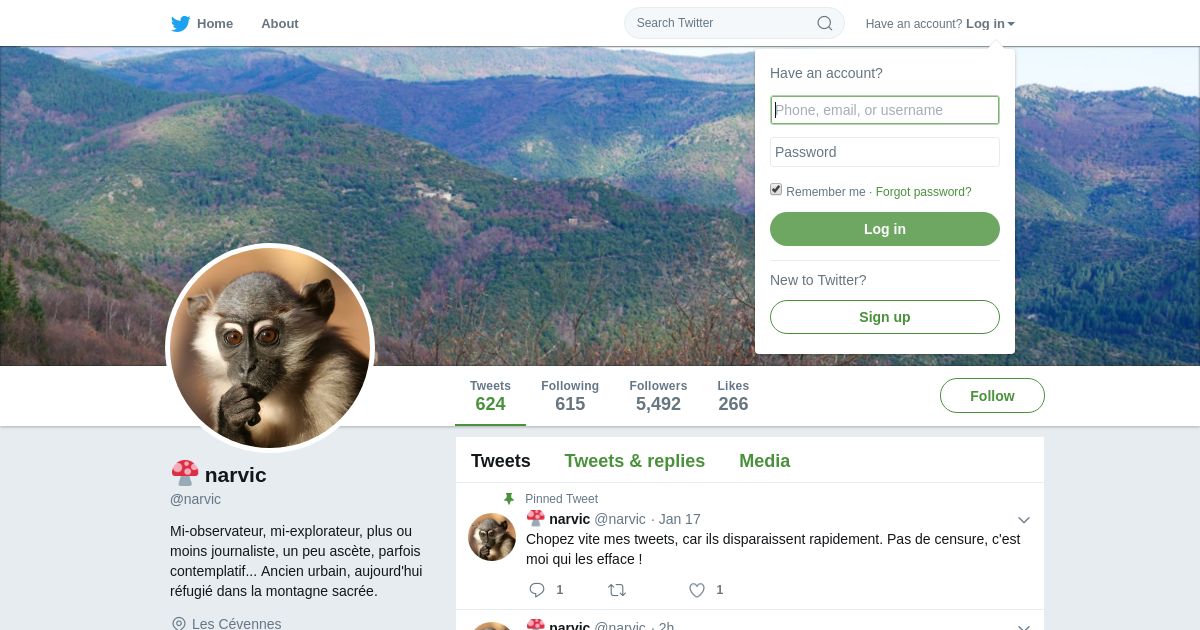This screenshot has height=630, width=1200.
Task: Expand the pinned tweet options chevron
Action: (1023, 520)
